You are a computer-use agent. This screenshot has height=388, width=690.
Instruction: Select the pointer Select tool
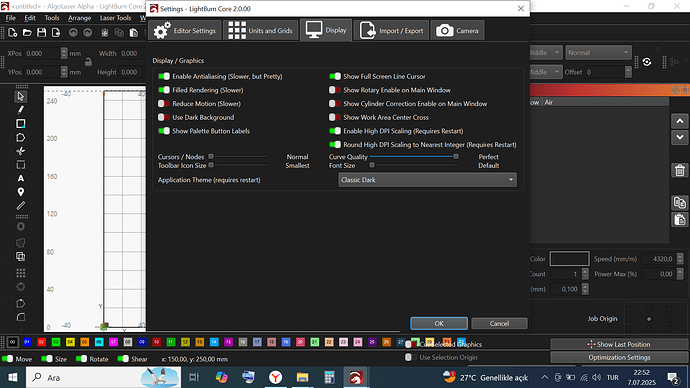(20, 96)
